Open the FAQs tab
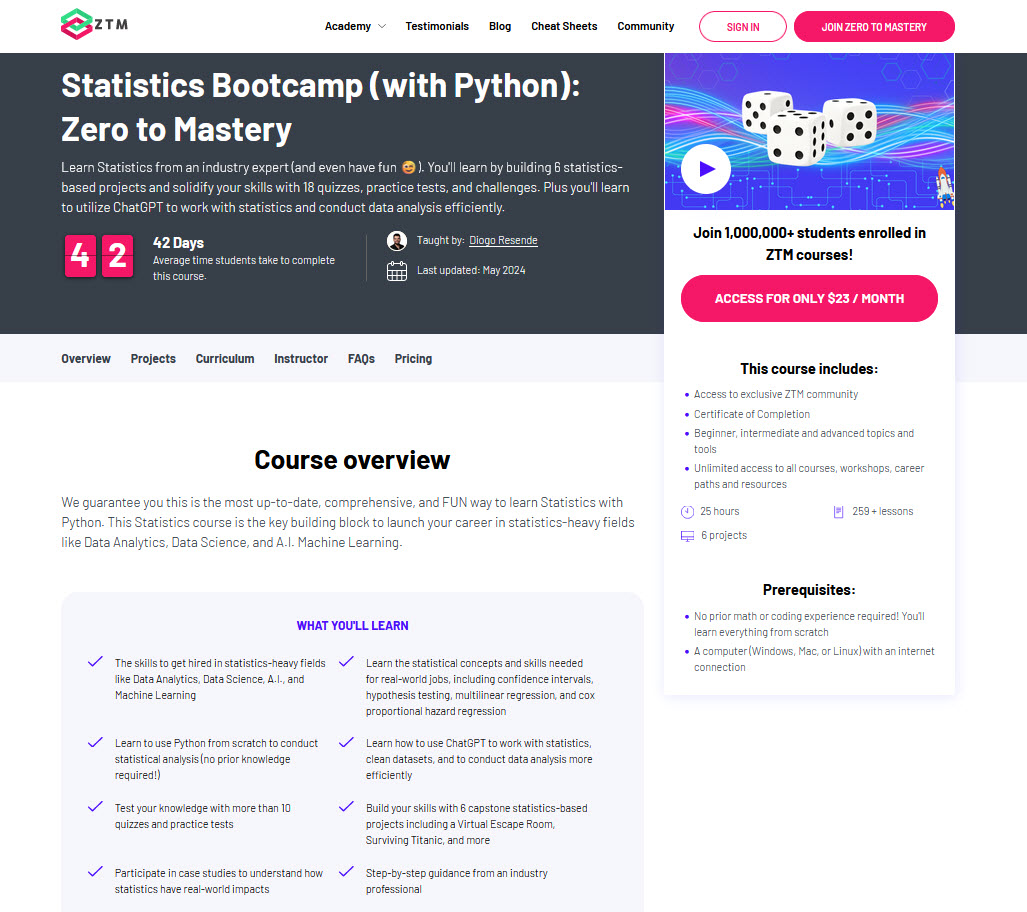Image resolution: width=1027 pixels, height=912 pixels. (361, 359)
